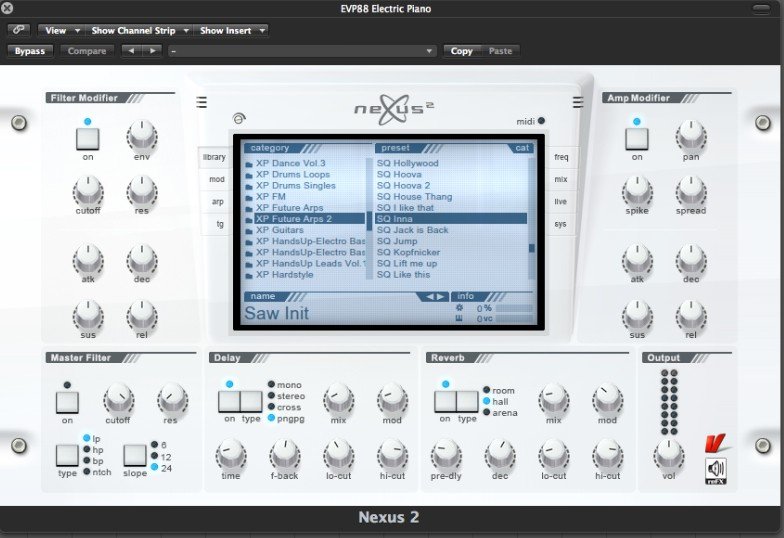The height and width of the screenshot is (538, 784).
Task: Open the preset selection dropdown field
Action: (302, 51)
